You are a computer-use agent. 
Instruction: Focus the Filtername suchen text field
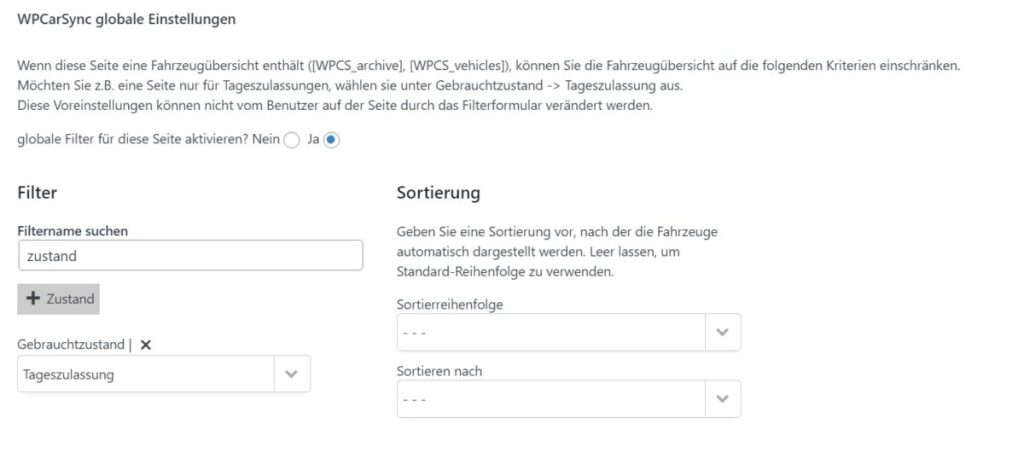pyautogui.click(x=190, y=256)
